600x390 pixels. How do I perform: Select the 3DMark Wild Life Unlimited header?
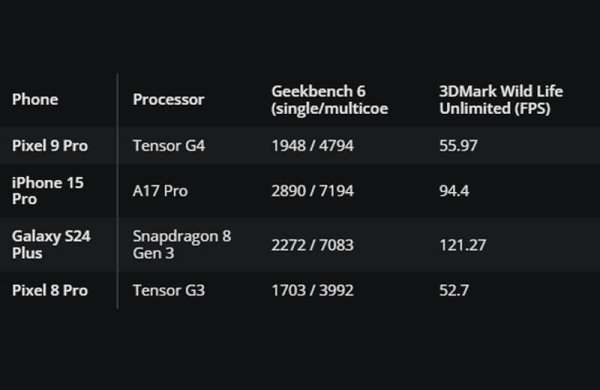(501, 100)
